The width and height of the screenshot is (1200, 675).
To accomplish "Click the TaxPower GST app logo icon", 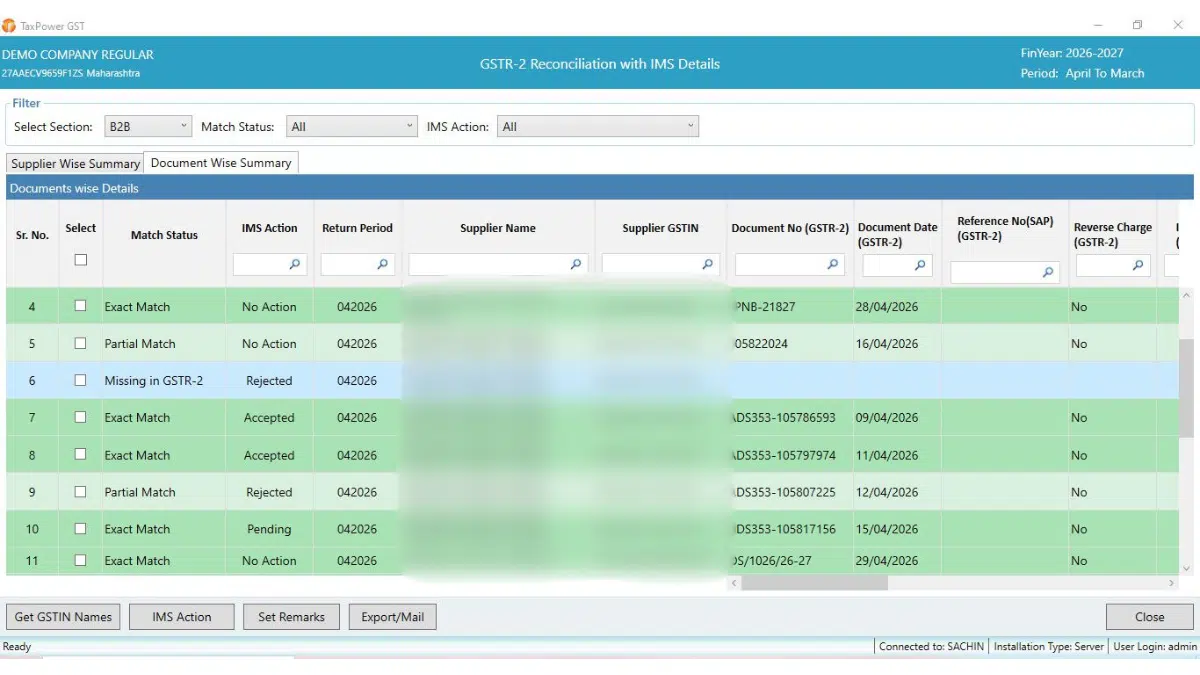I will tap(9, 25).
